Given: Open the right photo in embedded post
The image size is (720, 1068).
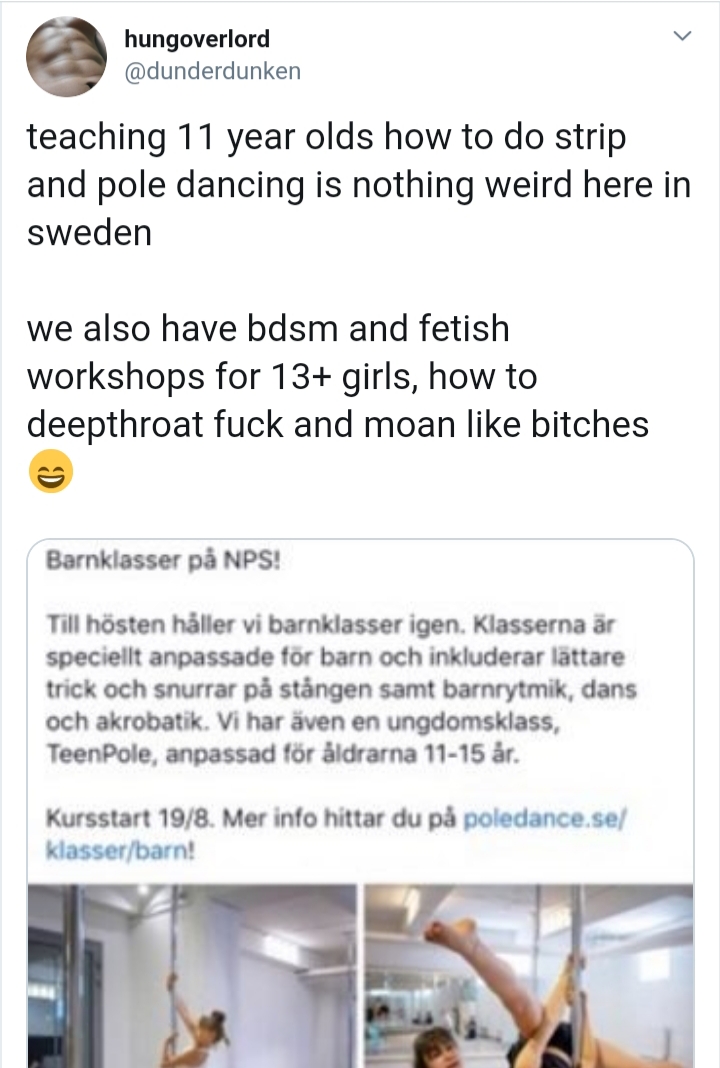Looking at the screenshot, I should 528,975.
